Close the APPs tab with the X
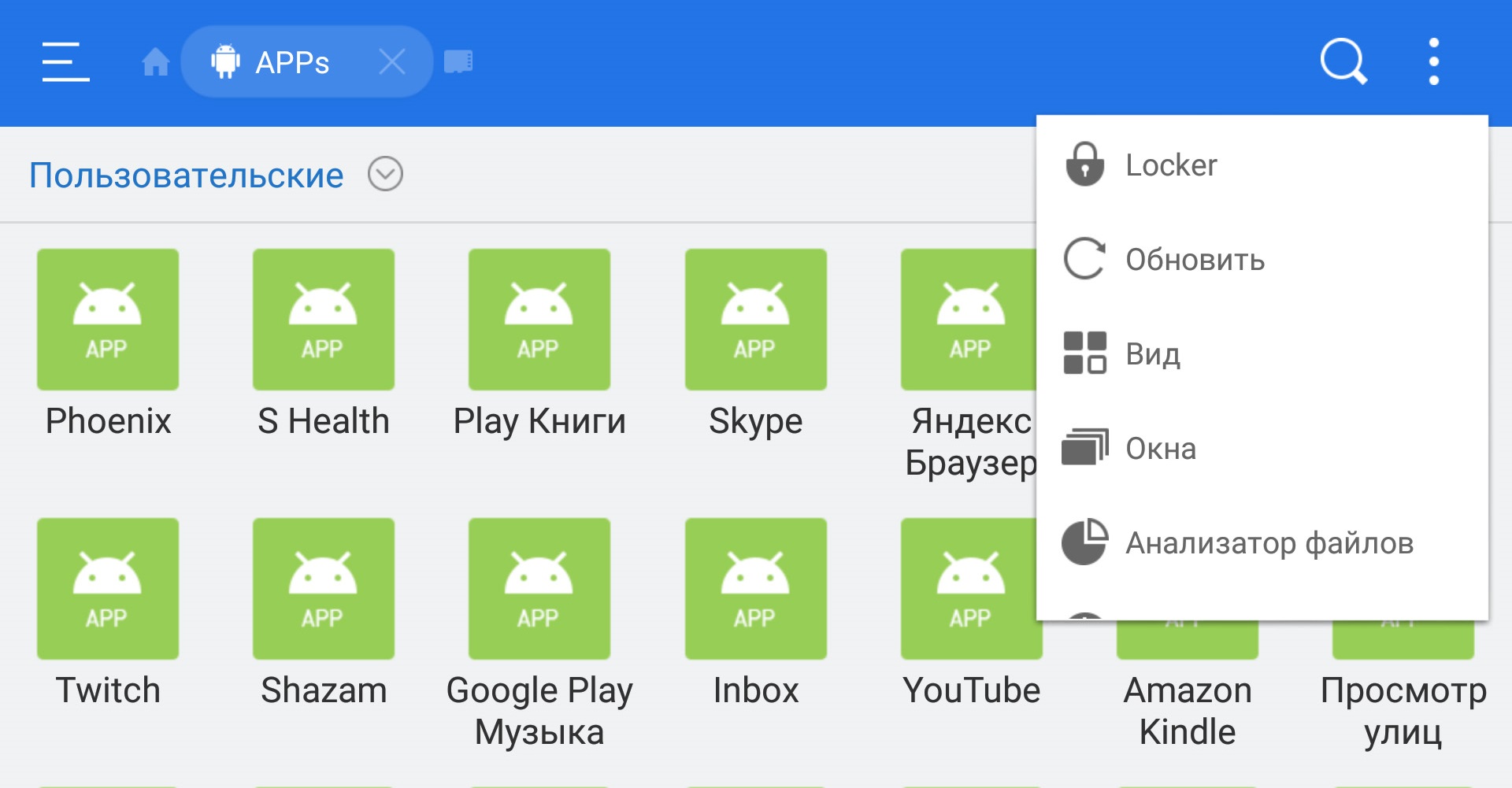Screen dimensions: 1512x788 (391, 61)
